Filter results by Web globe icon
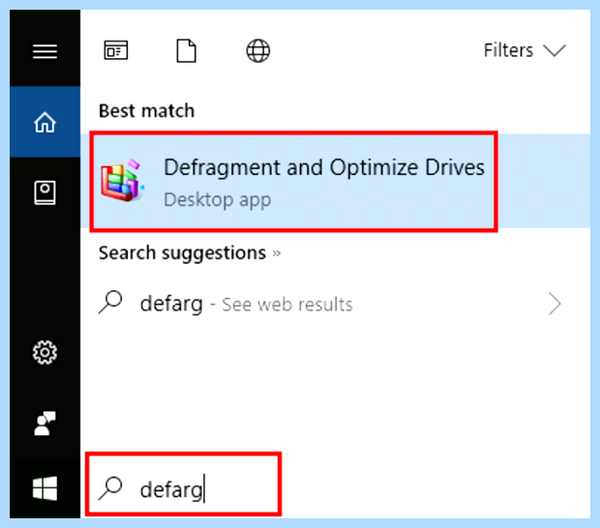 point(258,51)
